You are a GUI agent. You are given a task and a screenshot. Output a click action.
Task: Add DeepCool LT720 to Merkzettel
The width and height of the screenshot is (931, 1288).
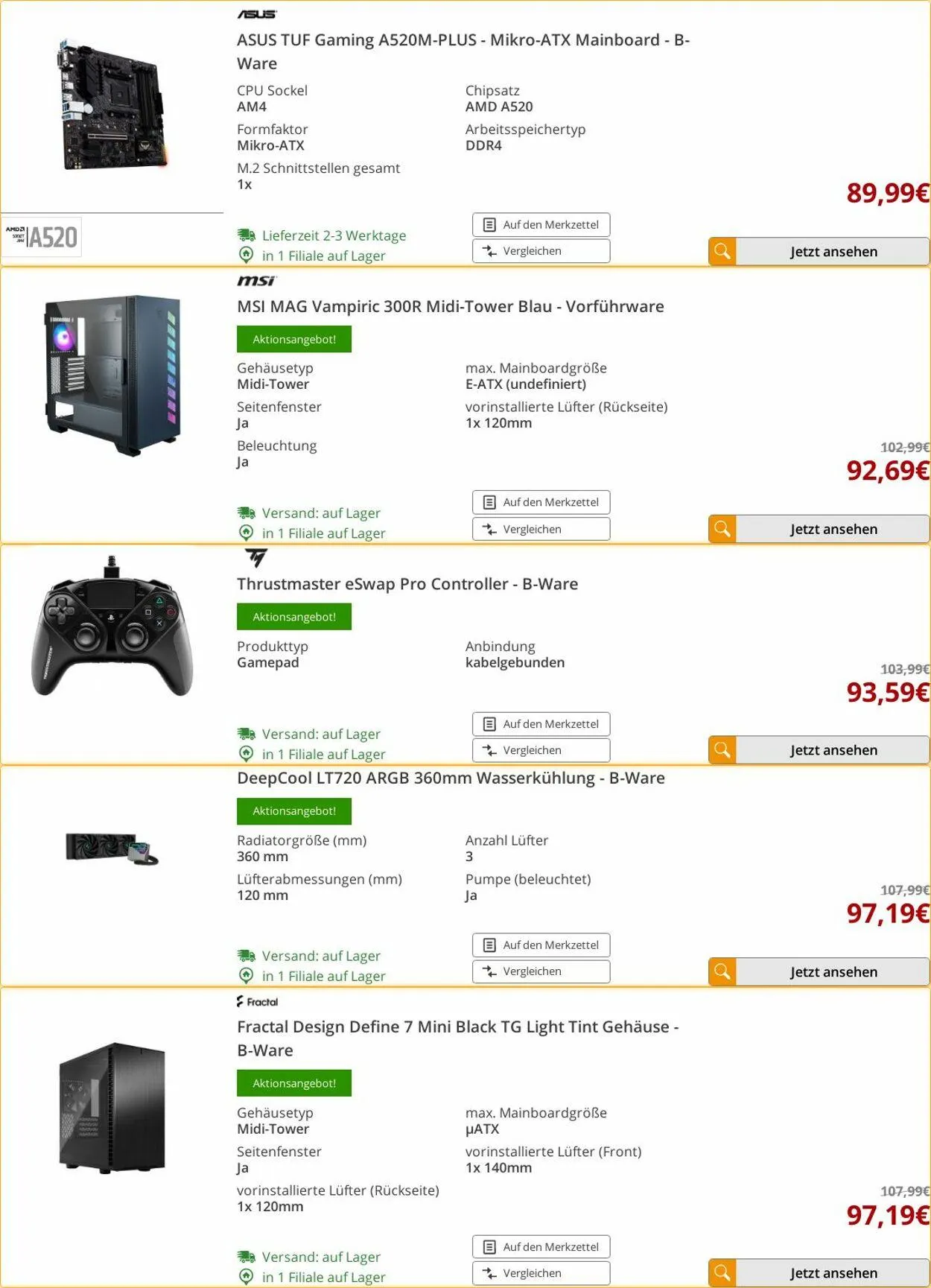click(541, 945)
